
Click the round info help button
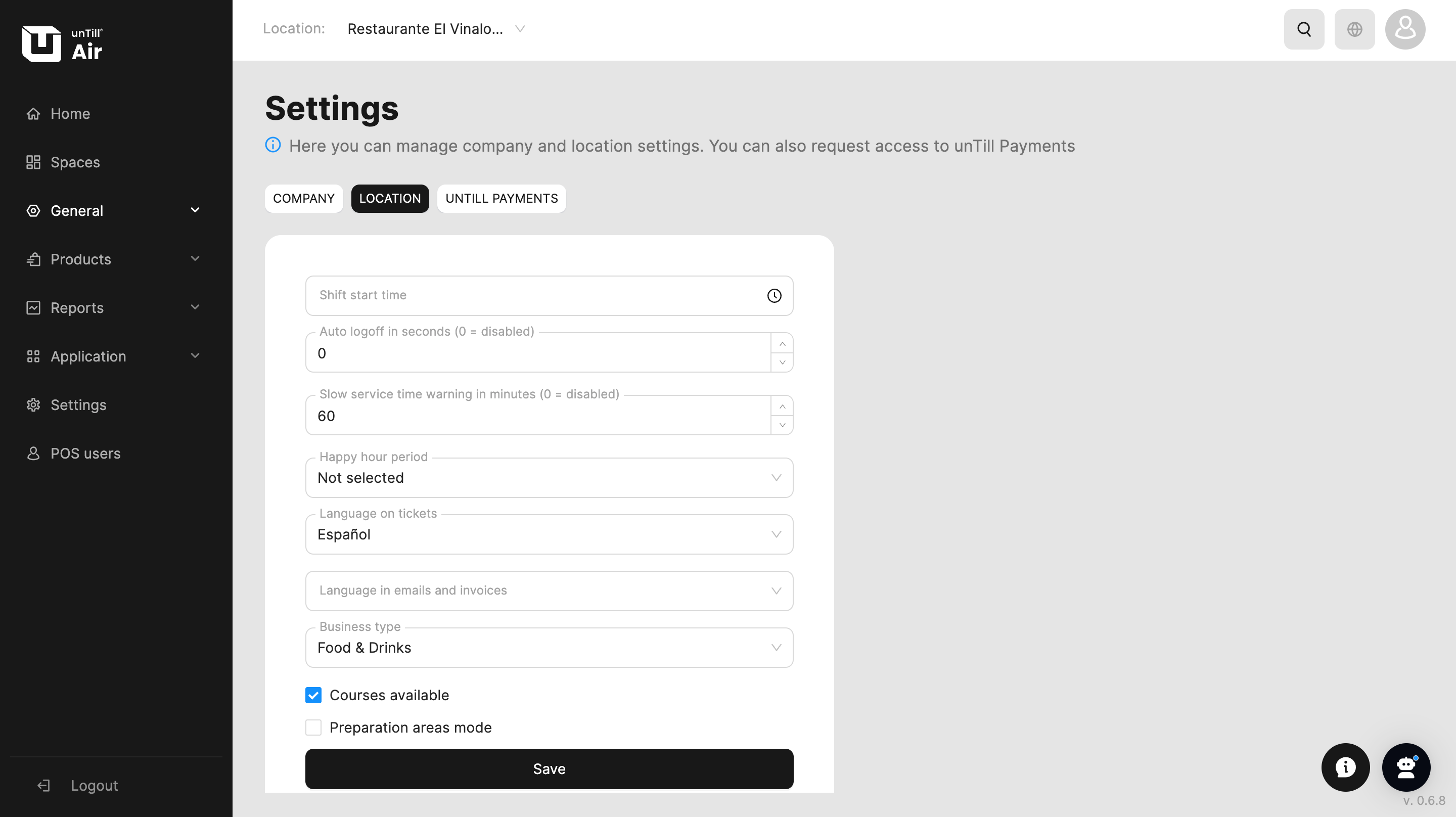pos(1345,766)
